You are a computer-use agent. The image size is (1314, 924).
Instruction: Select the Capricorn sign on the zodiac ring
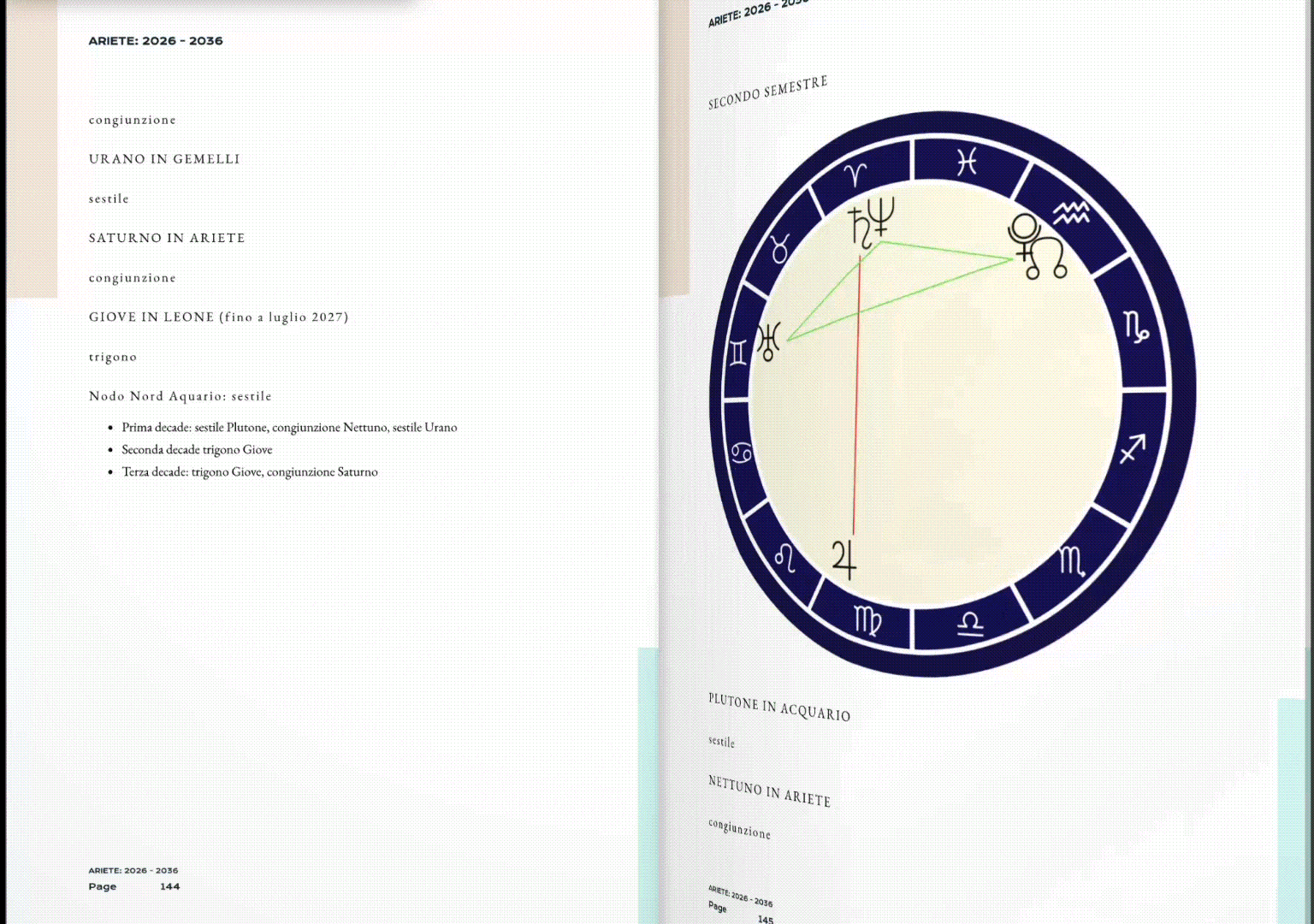[1136, 327]
